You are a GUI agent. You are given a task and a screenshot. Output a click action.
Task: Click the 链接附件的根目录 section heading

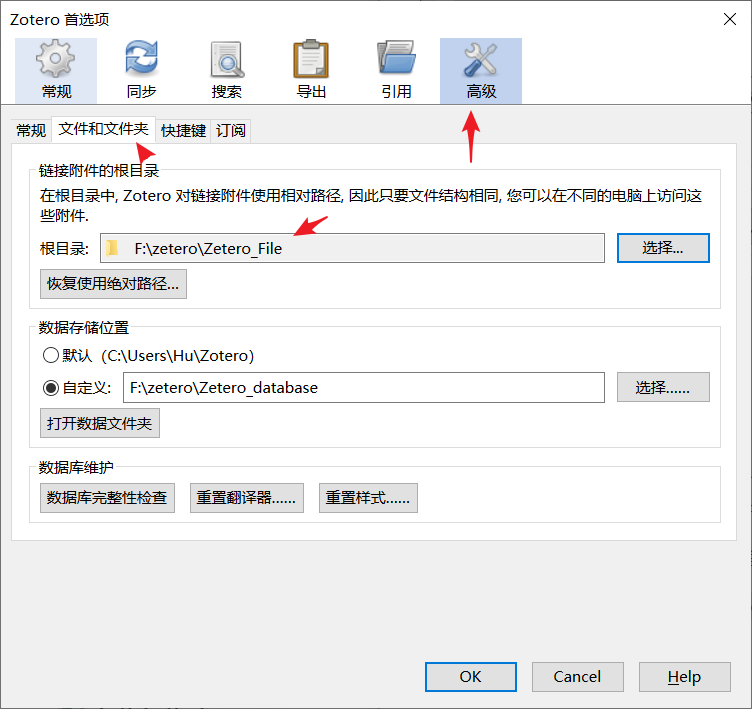[99, 170]
